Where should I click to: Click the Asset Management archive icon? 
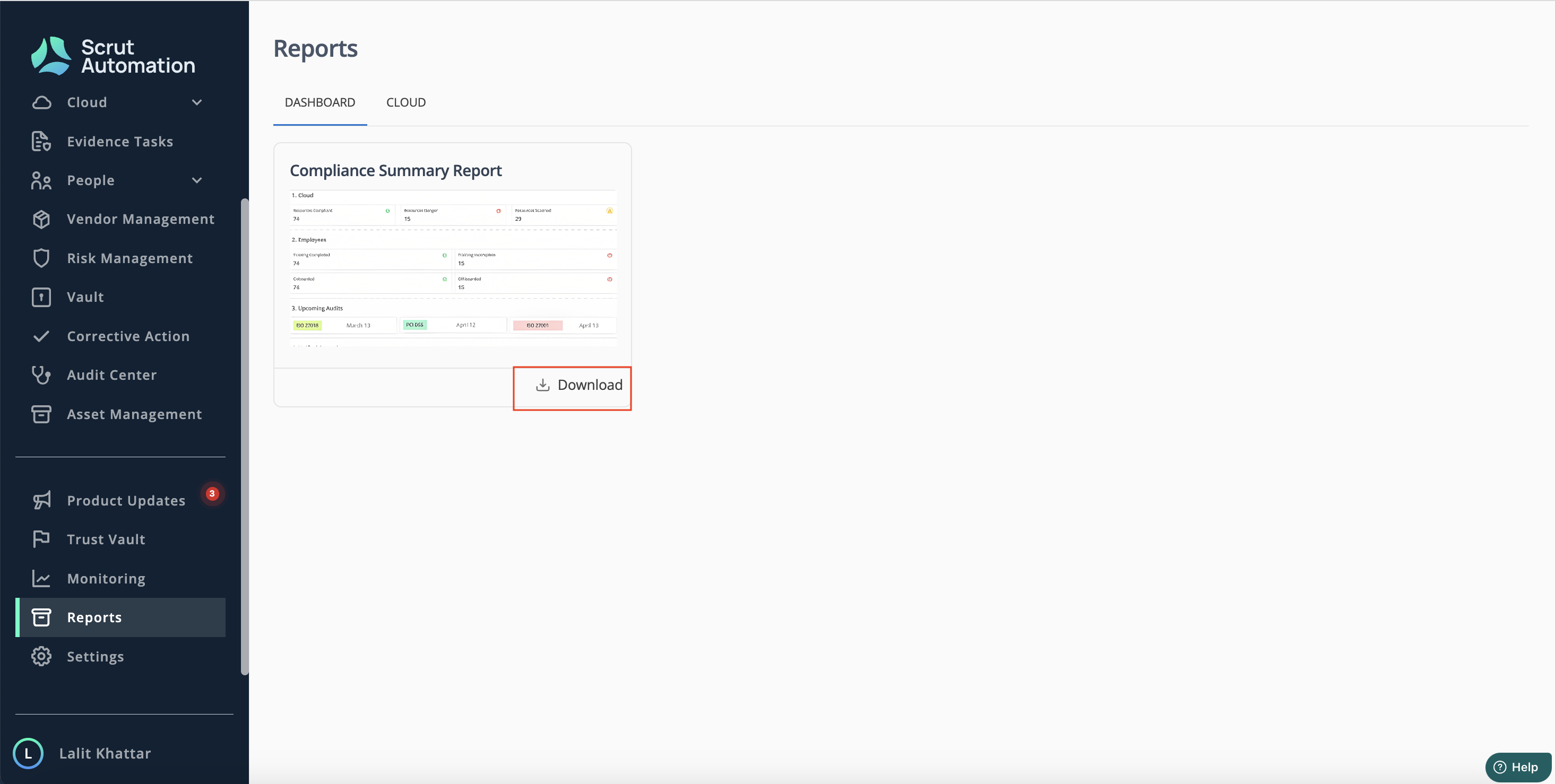pyautogui.click(x=41, y=414)
